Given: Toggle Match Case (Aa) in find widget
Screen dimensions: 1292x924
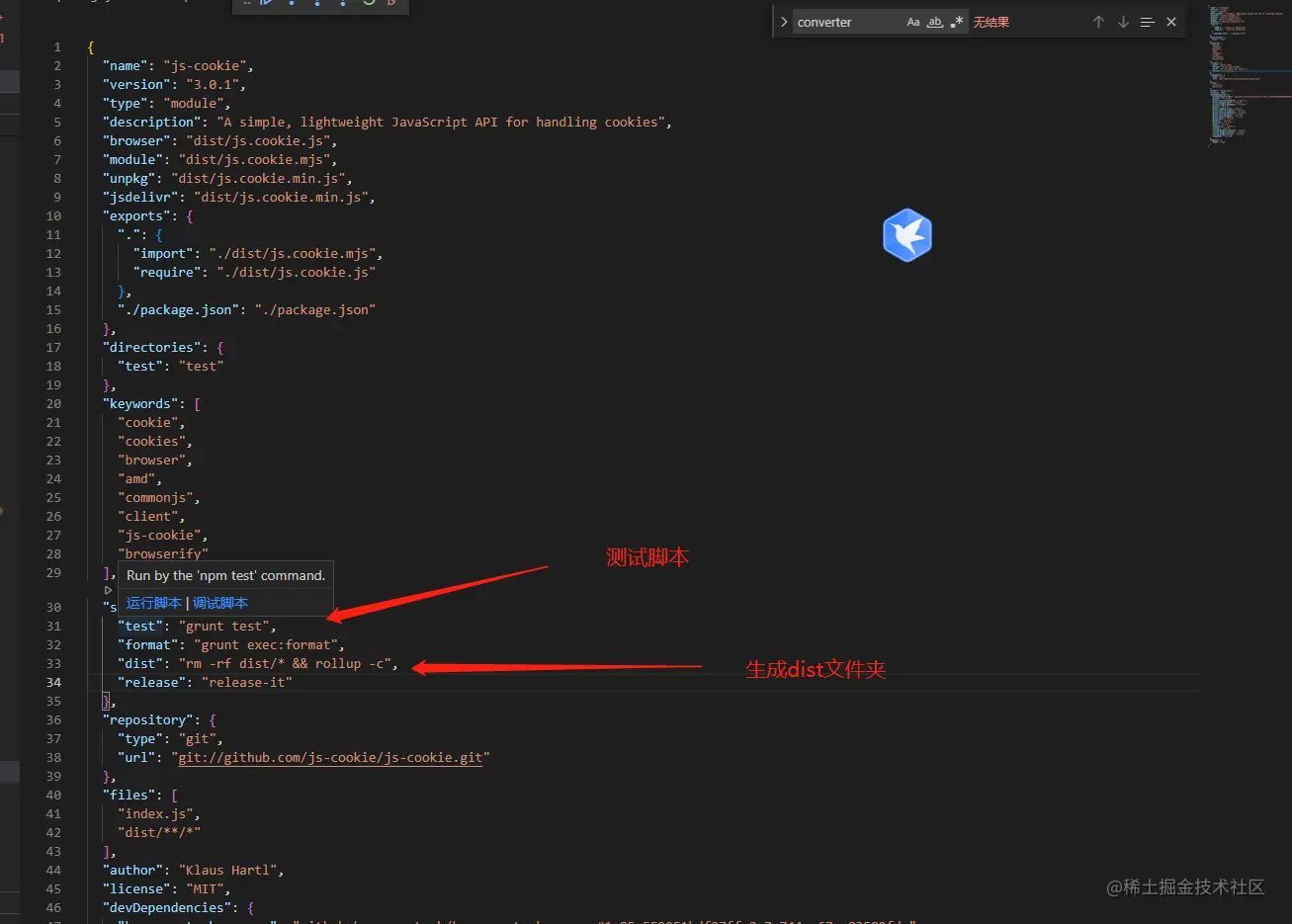Looking at the screenshot, I should pos(913,22).
